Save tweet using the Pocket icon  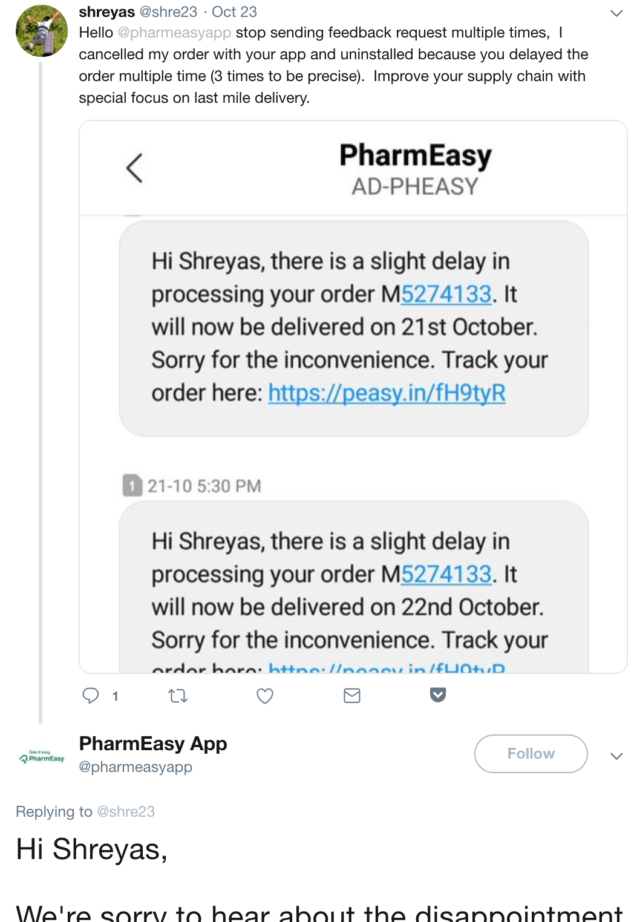tap(438, 695)
